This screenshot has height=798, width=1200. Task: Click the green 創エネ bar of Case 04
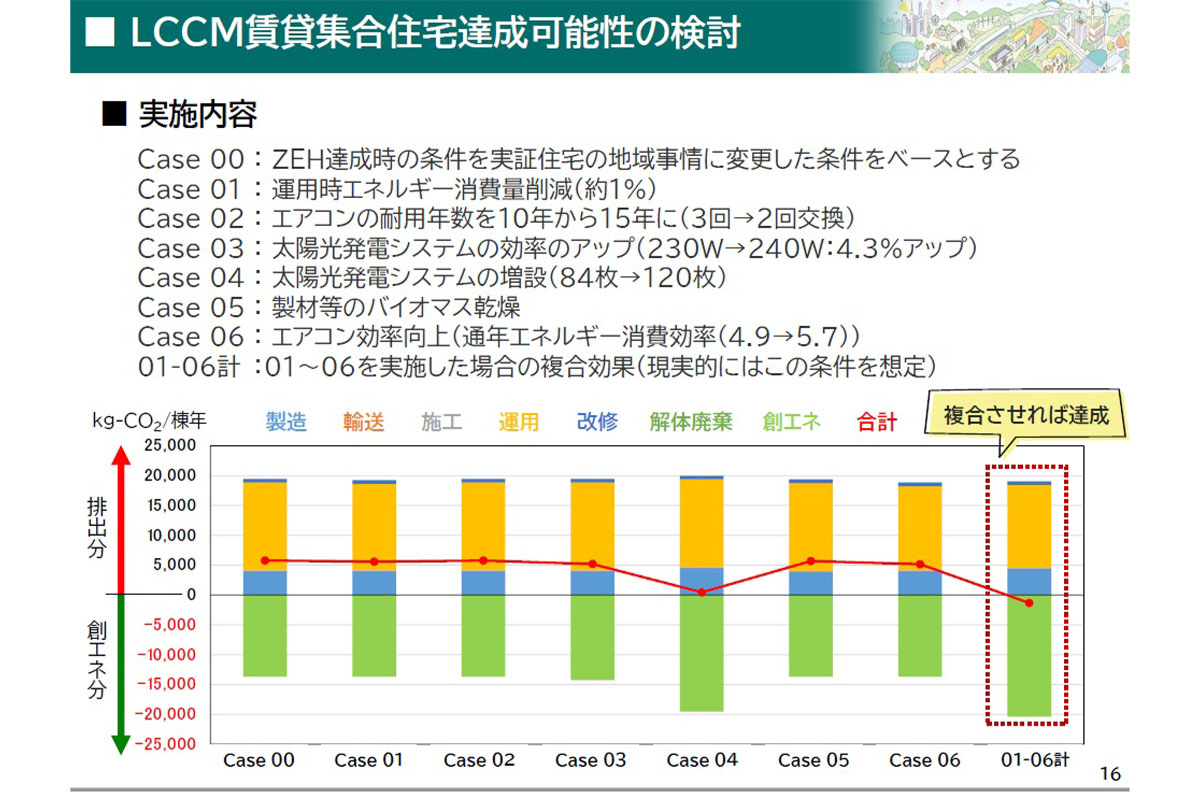[702, 653]
